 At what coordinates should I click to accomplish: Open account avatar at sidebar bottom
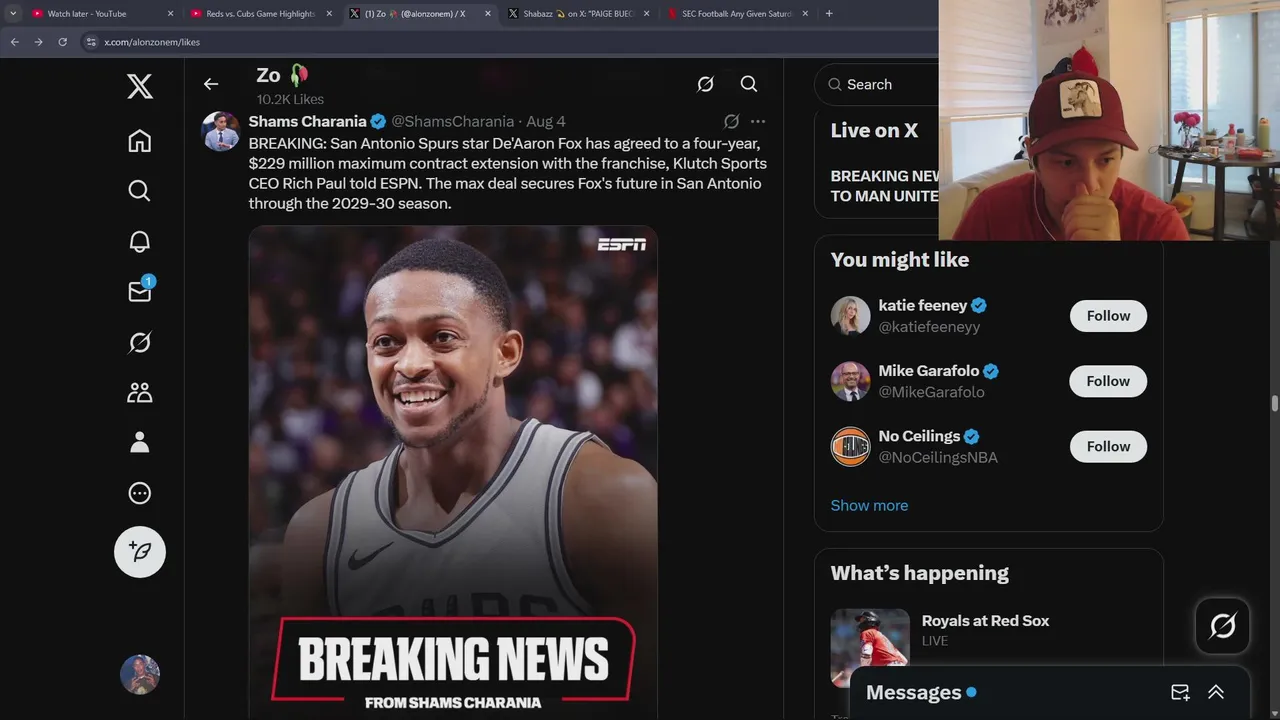coord(140,675)
